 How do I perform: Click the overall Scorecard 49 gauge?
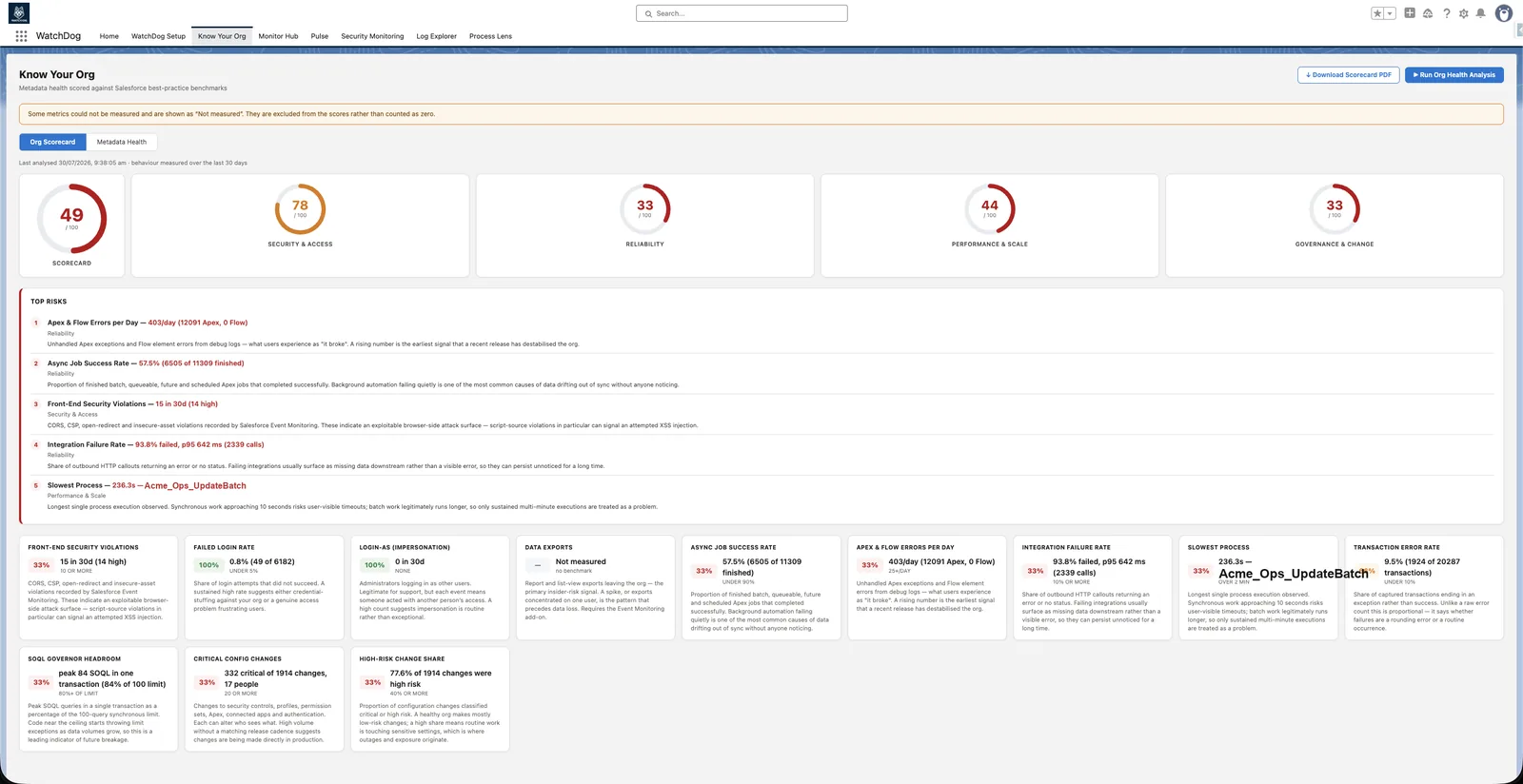[x=72, y=219]
